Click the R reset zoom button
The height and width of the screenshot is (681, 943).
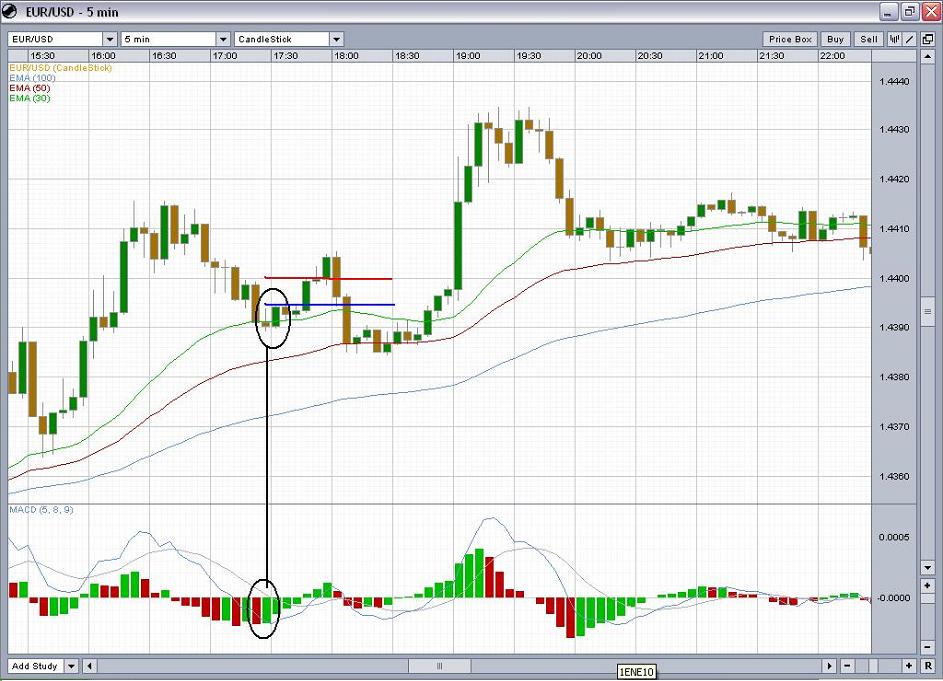point(927,666)
